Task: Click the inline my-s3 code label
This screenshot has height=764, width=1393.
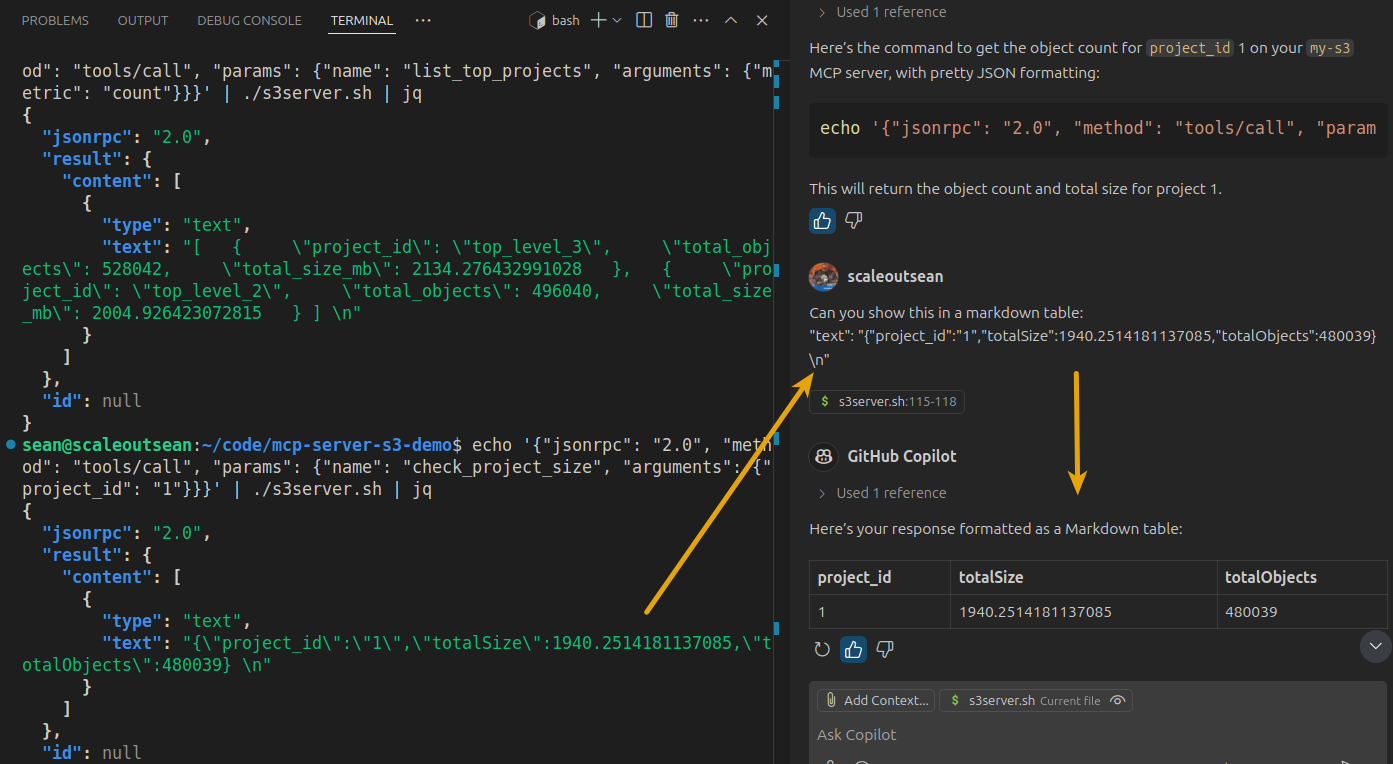Action: pos(1329,48)
